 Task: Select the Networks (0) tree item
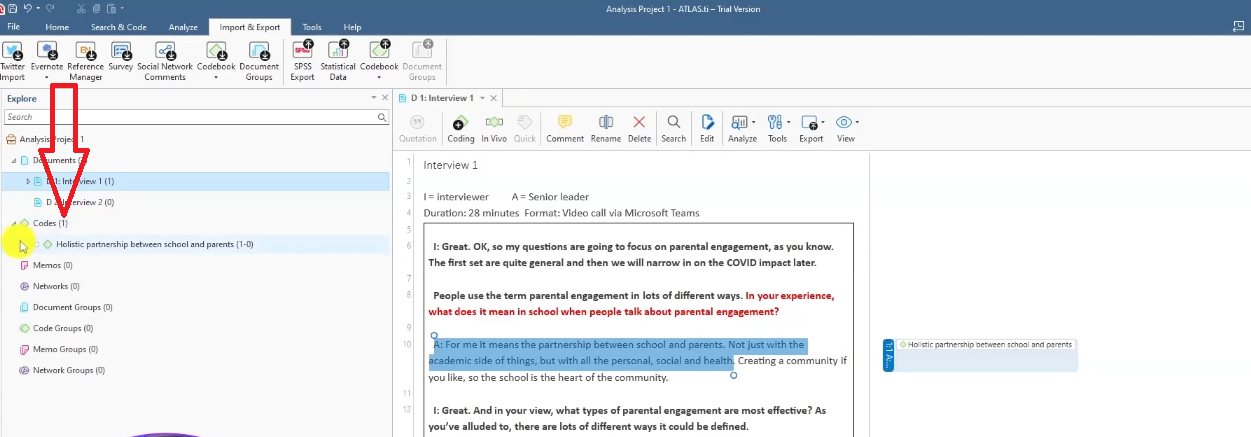pos(51,286)
